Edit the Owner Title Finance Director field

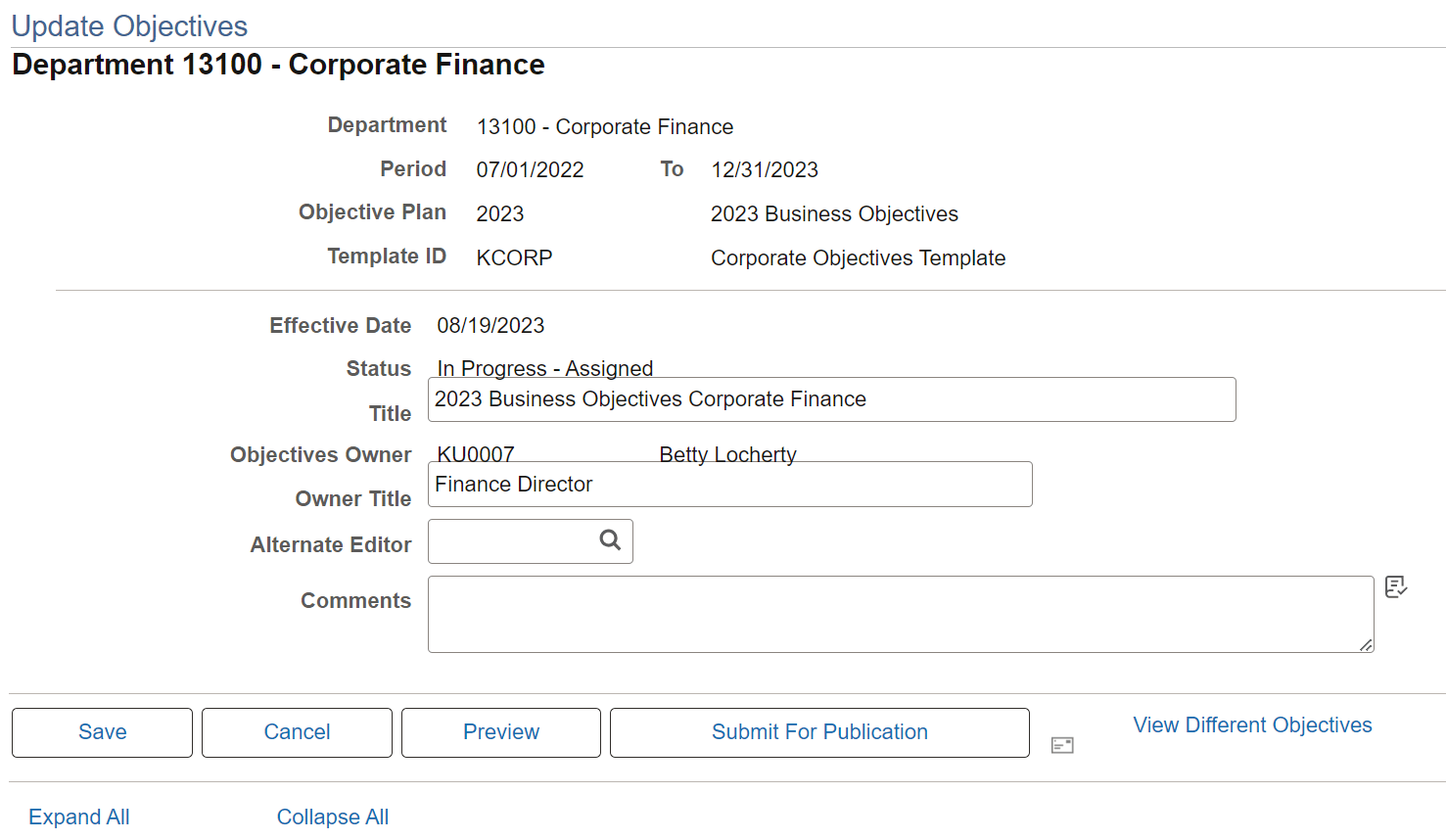pyautogui.click(x=730, y=485)
